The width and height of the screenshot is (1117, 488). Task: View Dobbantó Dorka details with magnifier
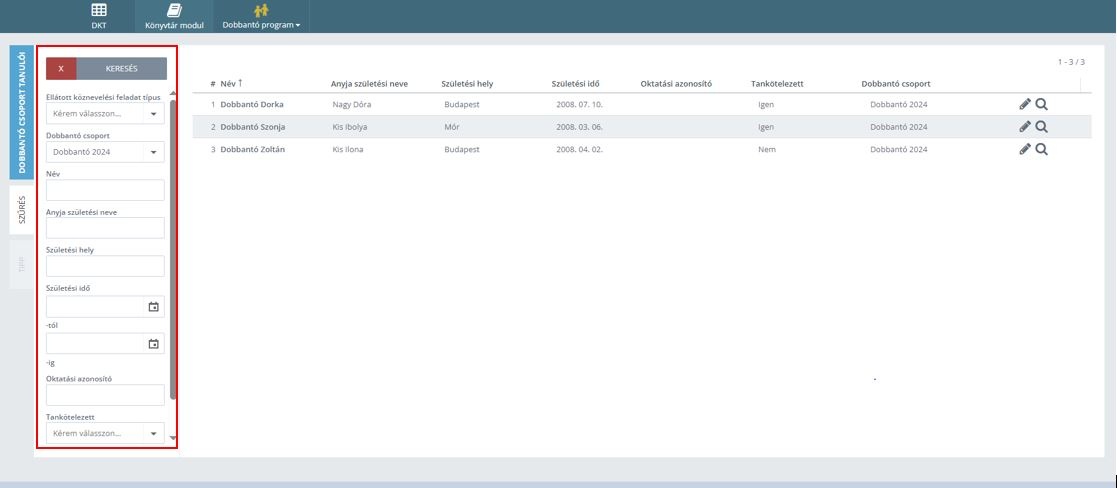point(1041,104)
